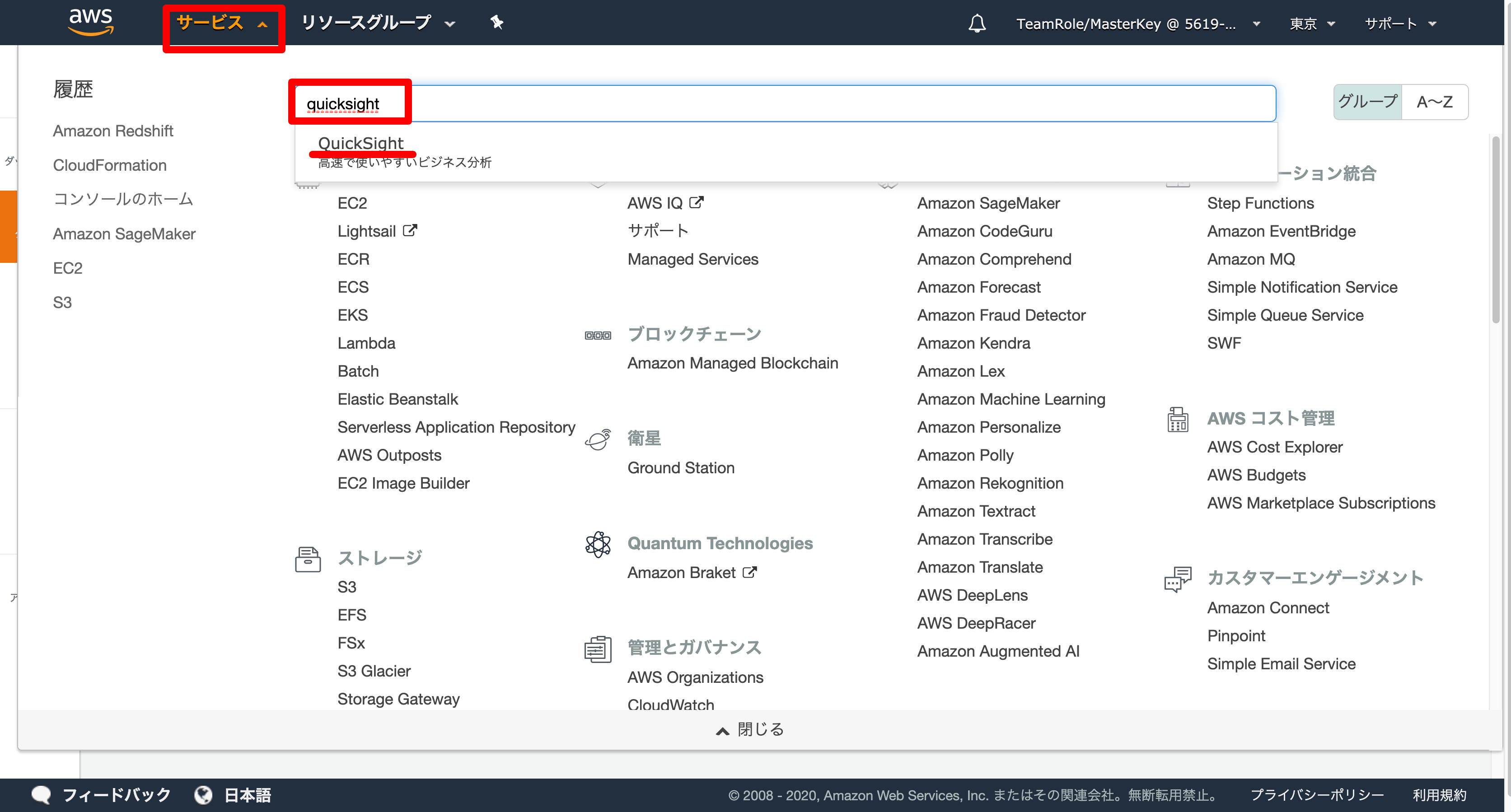Switch service list to A~Z view
The width and height of the screenshot is (1511, 812).
[x=1434, y=102]
